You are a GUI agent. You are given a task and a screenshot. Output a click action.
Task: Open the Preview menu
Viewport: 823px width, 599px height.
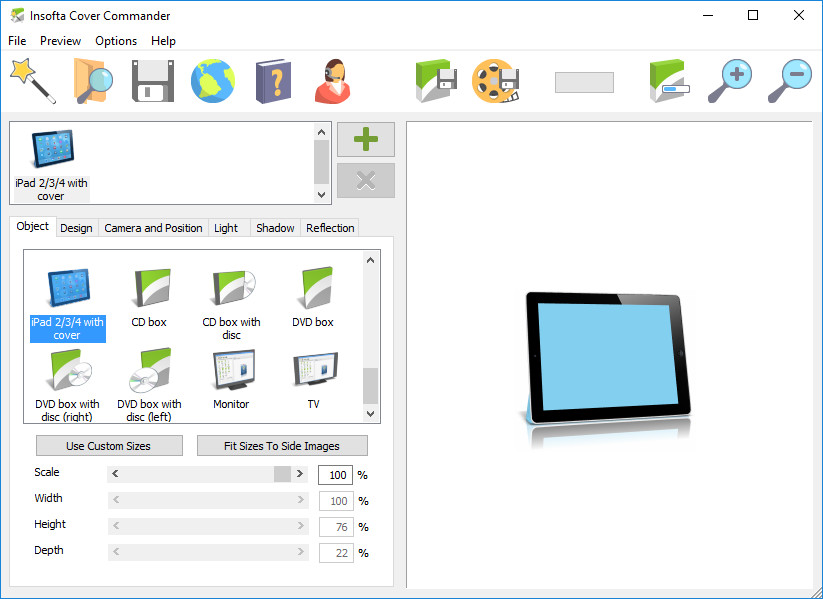click(60, 41)
